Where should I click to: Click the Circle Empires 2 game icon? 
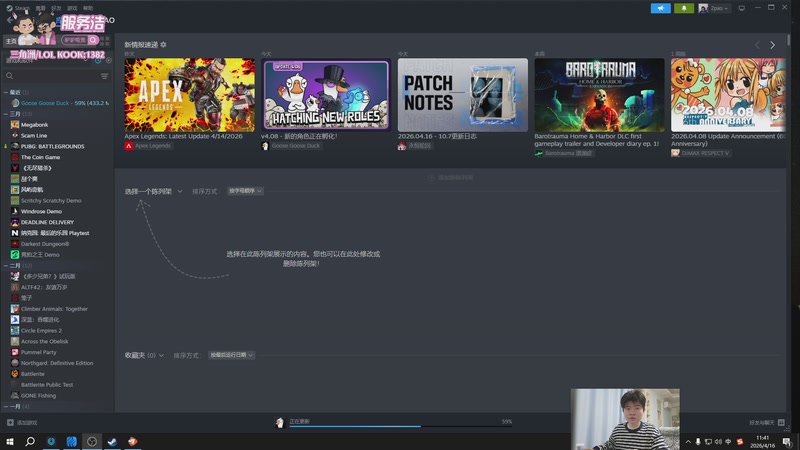coord(15,331)
